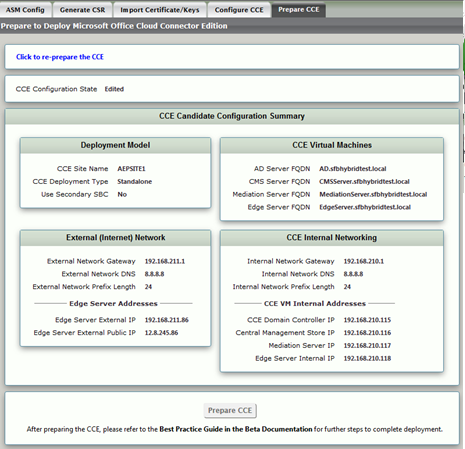Click Internal Network Prefix Length value 24

tap(347, 287)
